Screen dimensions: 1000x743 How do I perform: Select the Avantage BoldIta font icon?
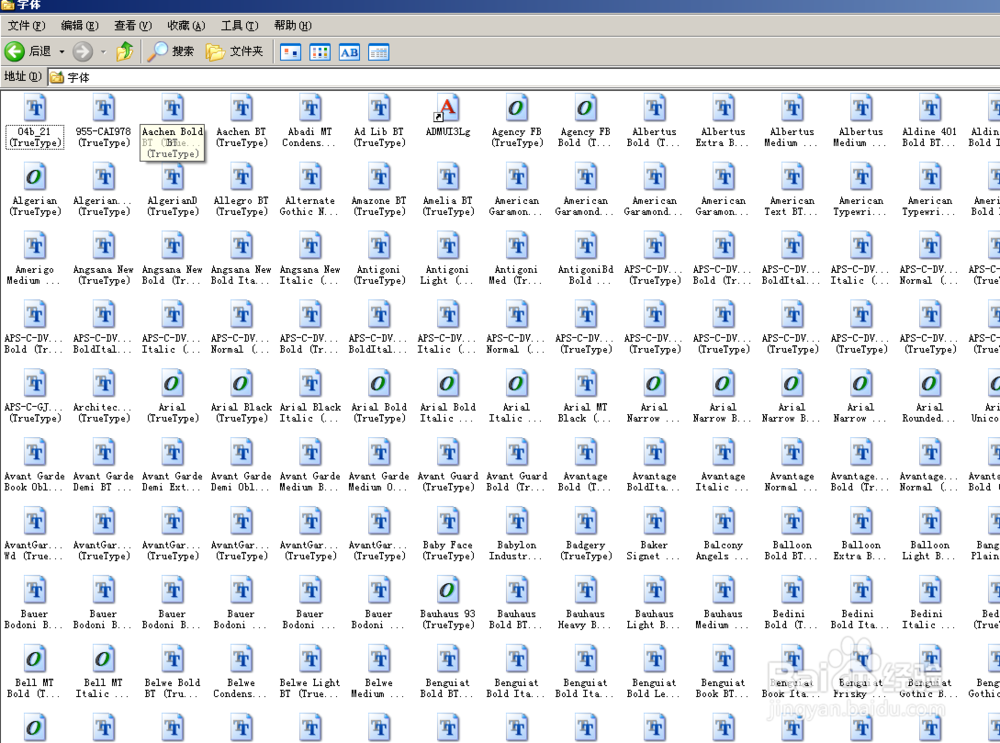(655, 452)
